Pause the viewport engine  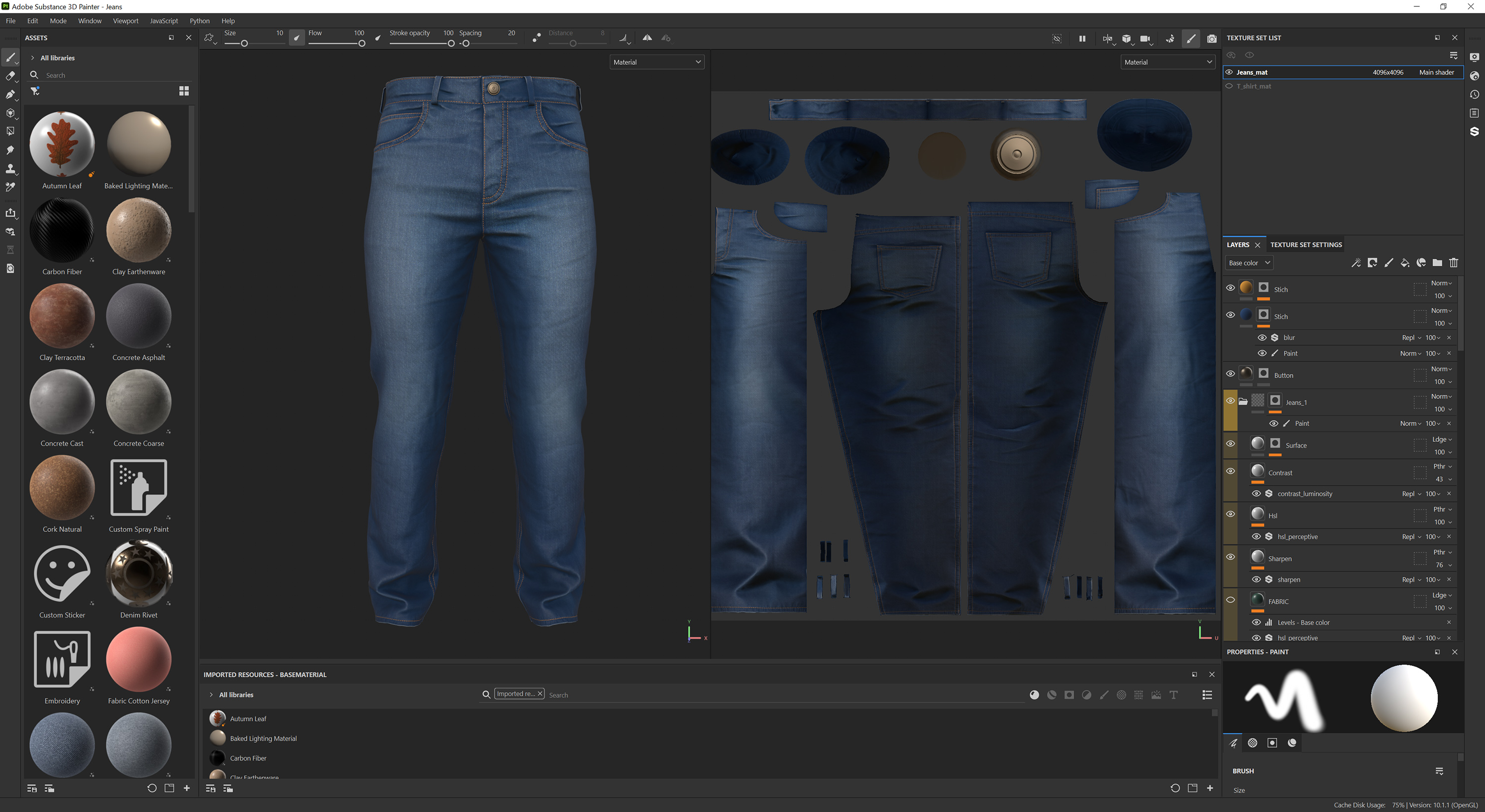(x=1082, y=39)
